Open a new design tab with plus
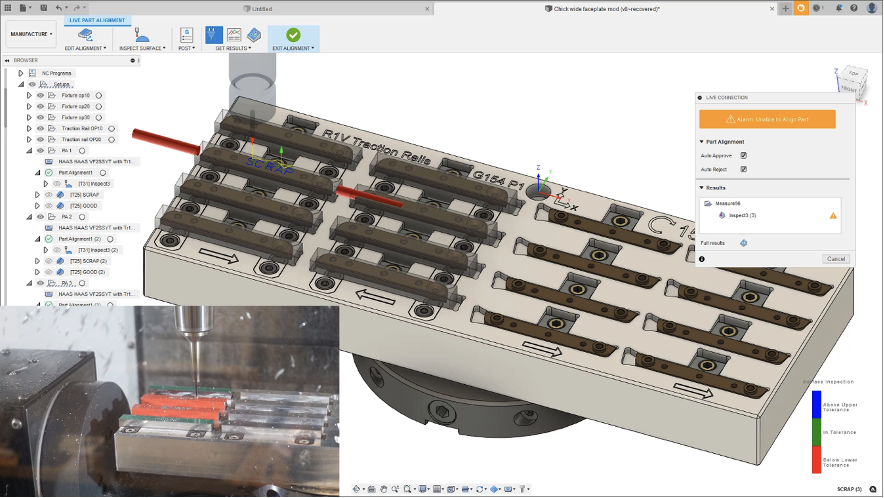Image resolution: width=884 pixels, height=498 pixels. 785,8
